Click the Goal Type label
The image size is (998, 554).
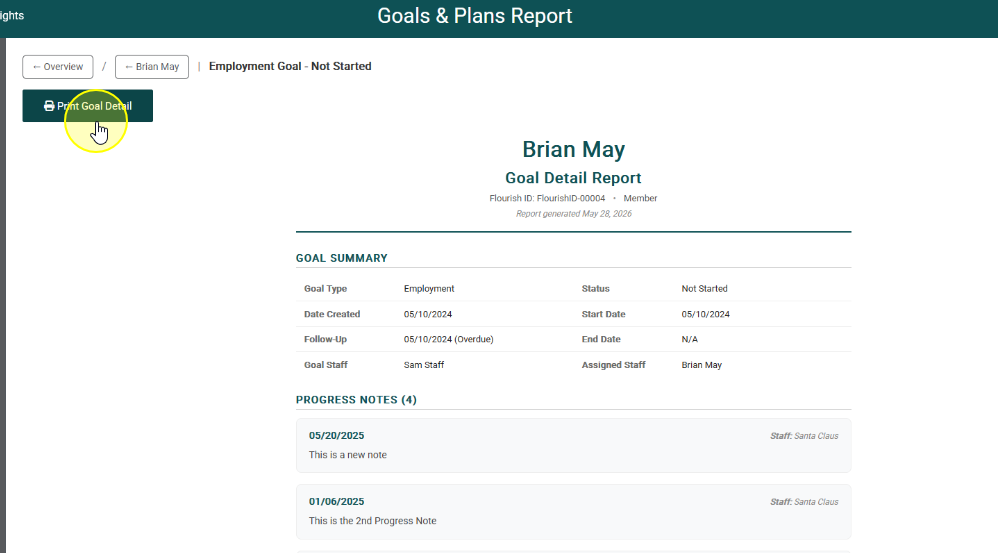coord(325,288)
